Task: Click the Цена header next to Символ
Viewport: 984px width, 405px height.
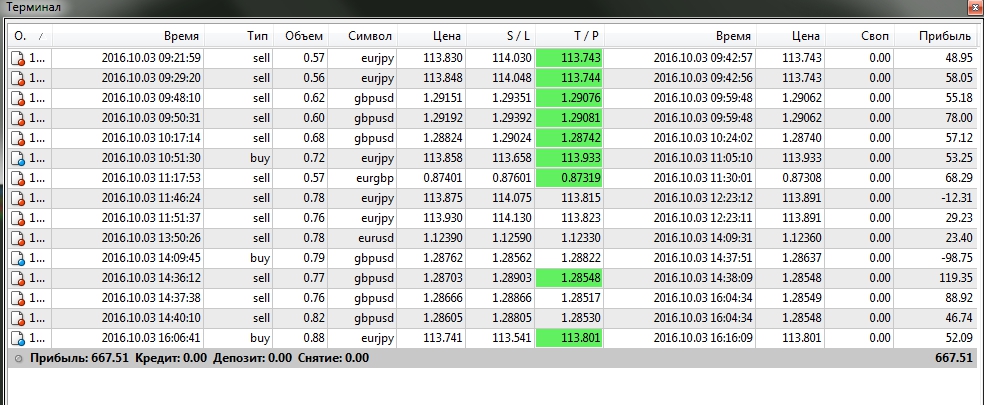Action: coord(432,36)
